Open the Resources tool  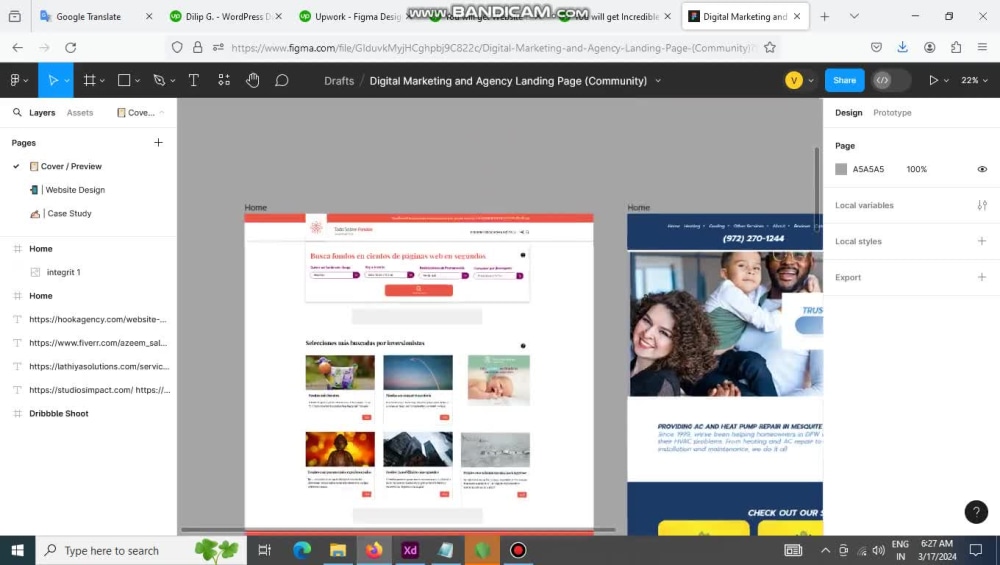pyautogui.click(x=224, y=80)
